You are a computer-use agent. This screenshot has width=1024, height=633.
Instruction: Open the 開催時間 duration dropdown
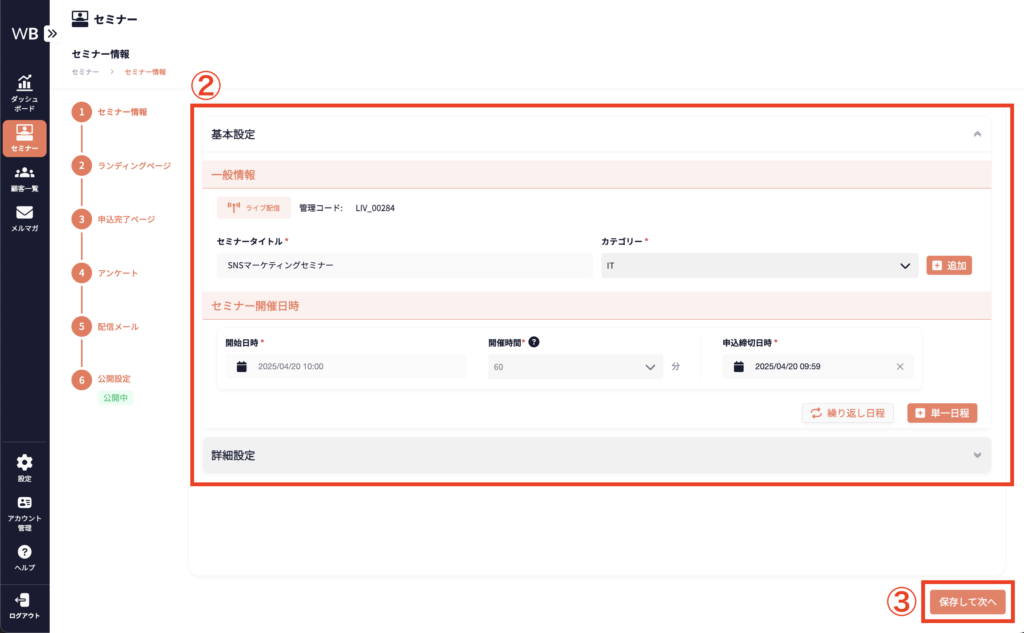pos(575,367)
